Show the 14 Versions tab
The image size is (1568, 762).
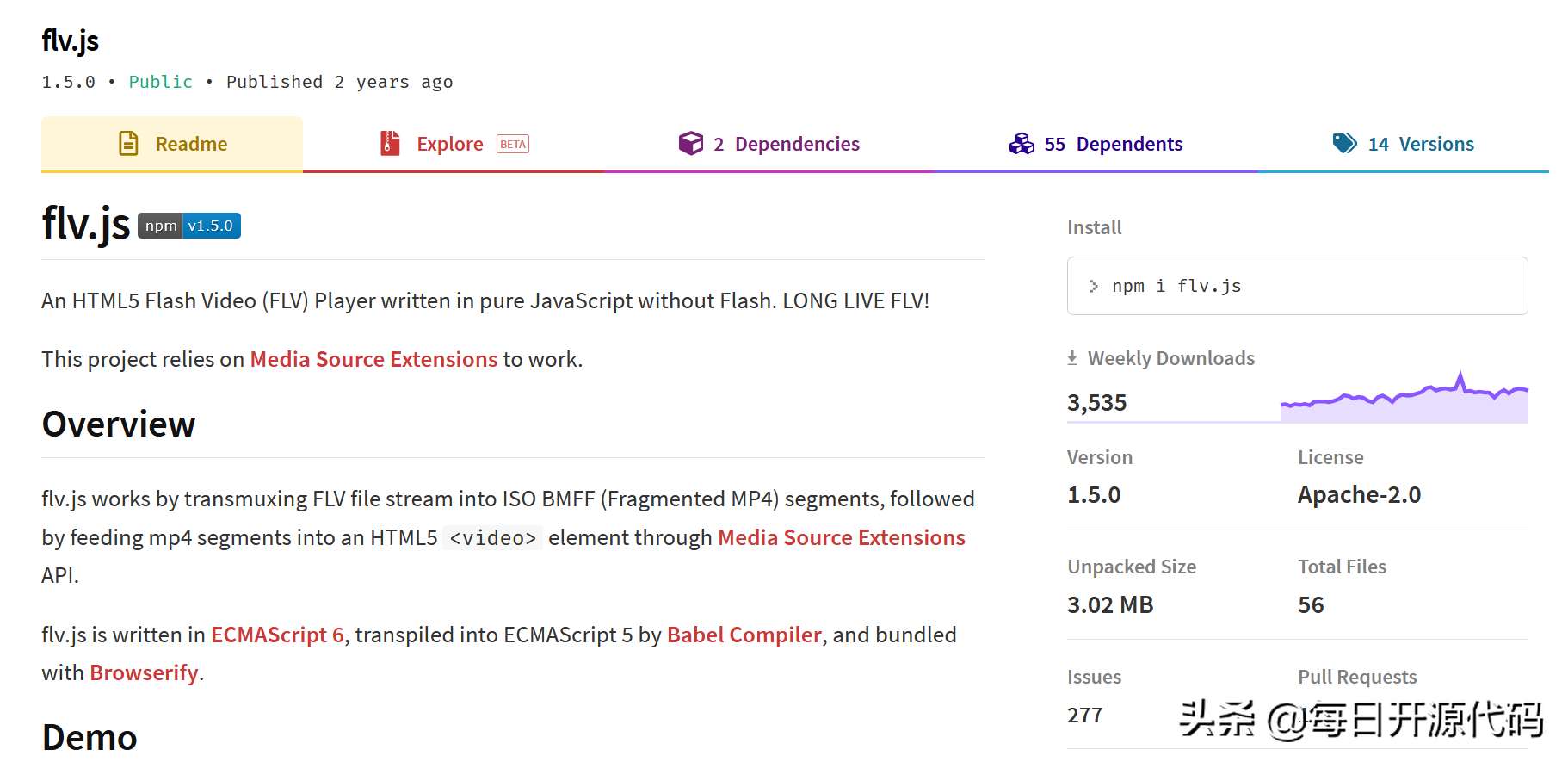pos(1420,144)
